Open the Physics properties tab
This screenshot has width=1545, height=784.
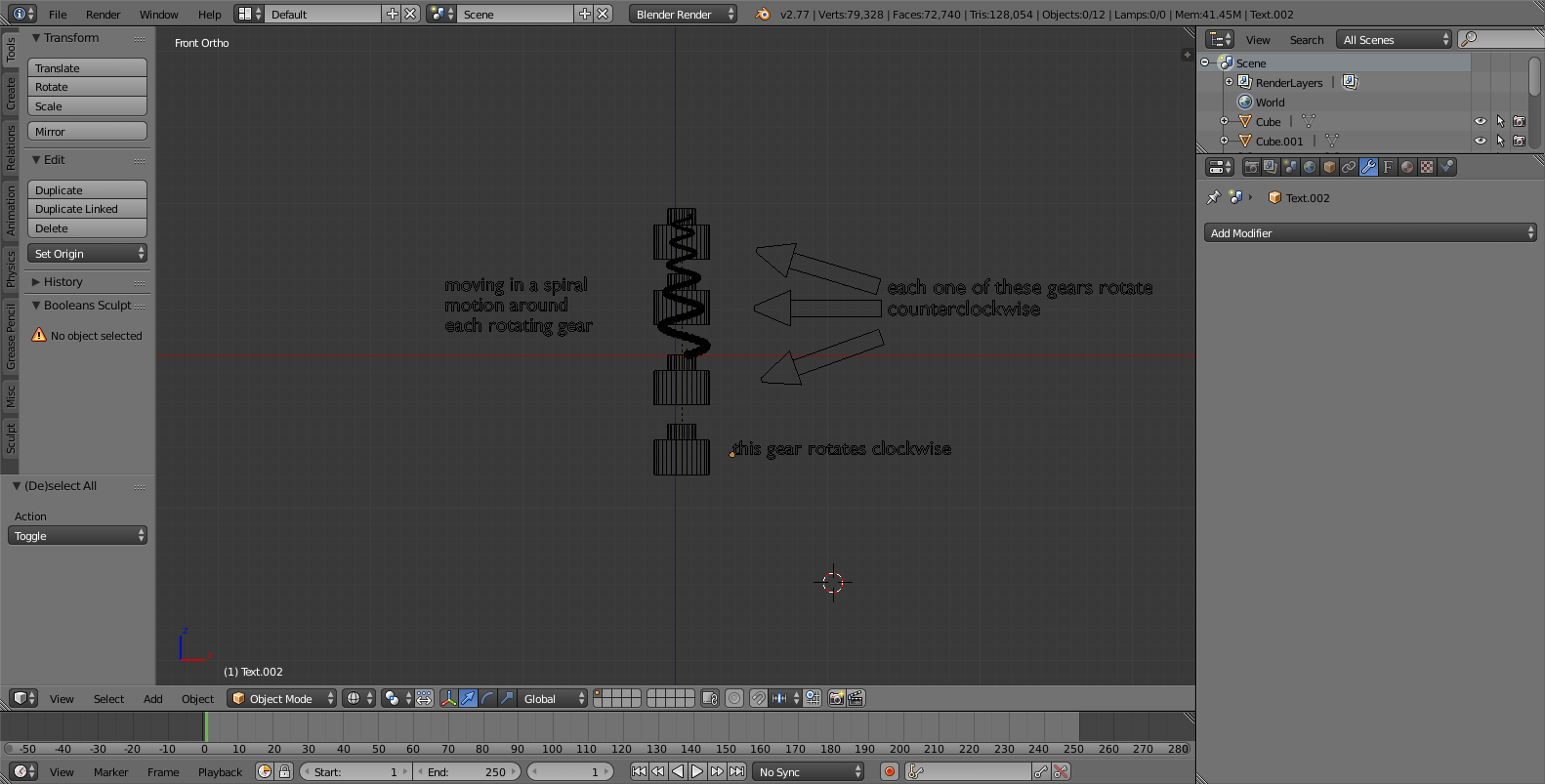click(x=1446, y=167)
